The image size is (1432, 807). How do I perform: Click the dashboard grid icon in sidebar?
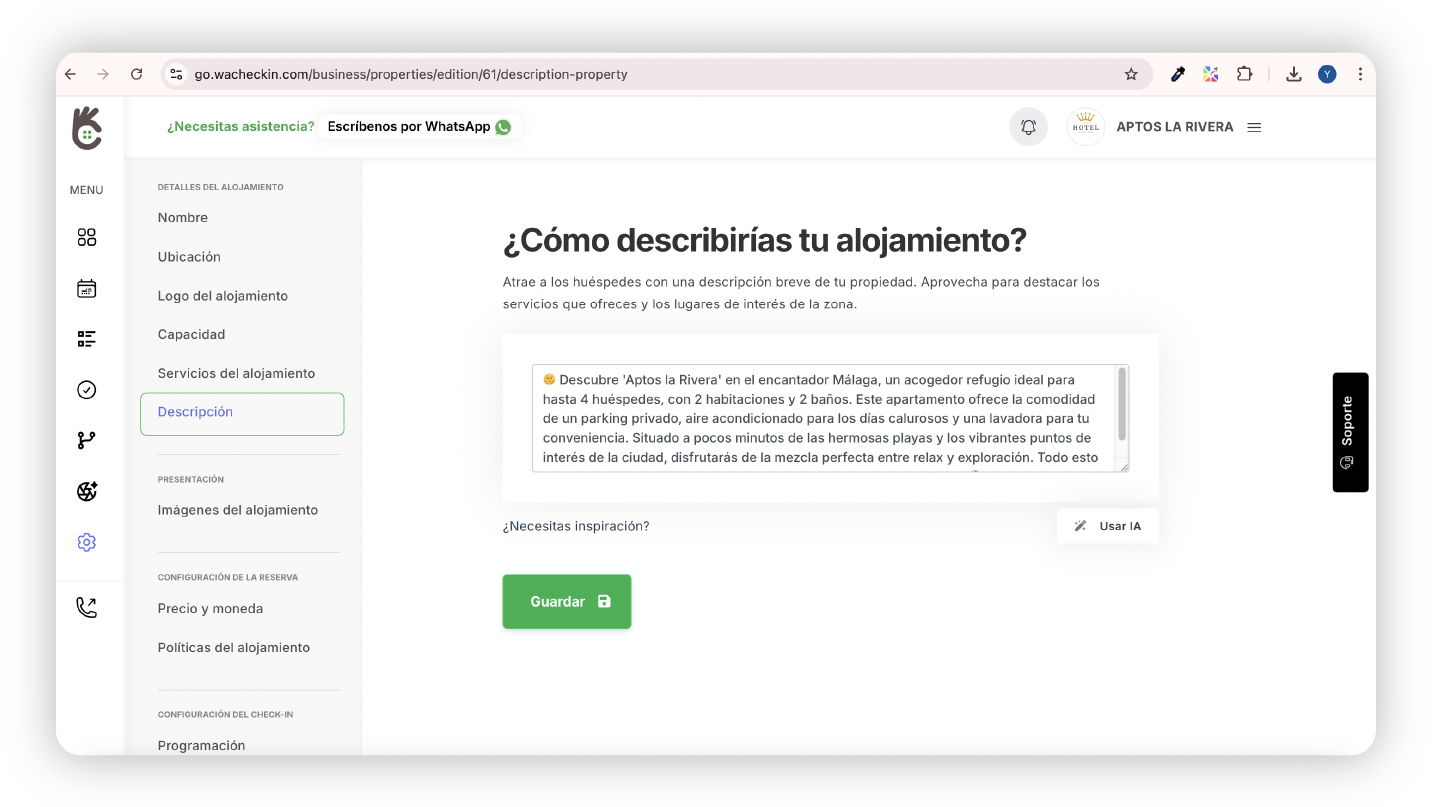pos(87,237)
